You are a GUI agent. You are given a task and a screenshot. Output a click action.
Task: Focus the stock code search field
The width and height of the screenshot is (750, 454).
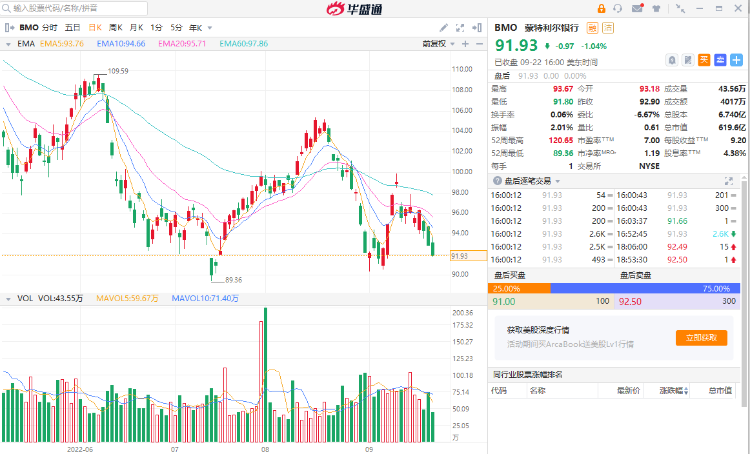pos(75,8)
